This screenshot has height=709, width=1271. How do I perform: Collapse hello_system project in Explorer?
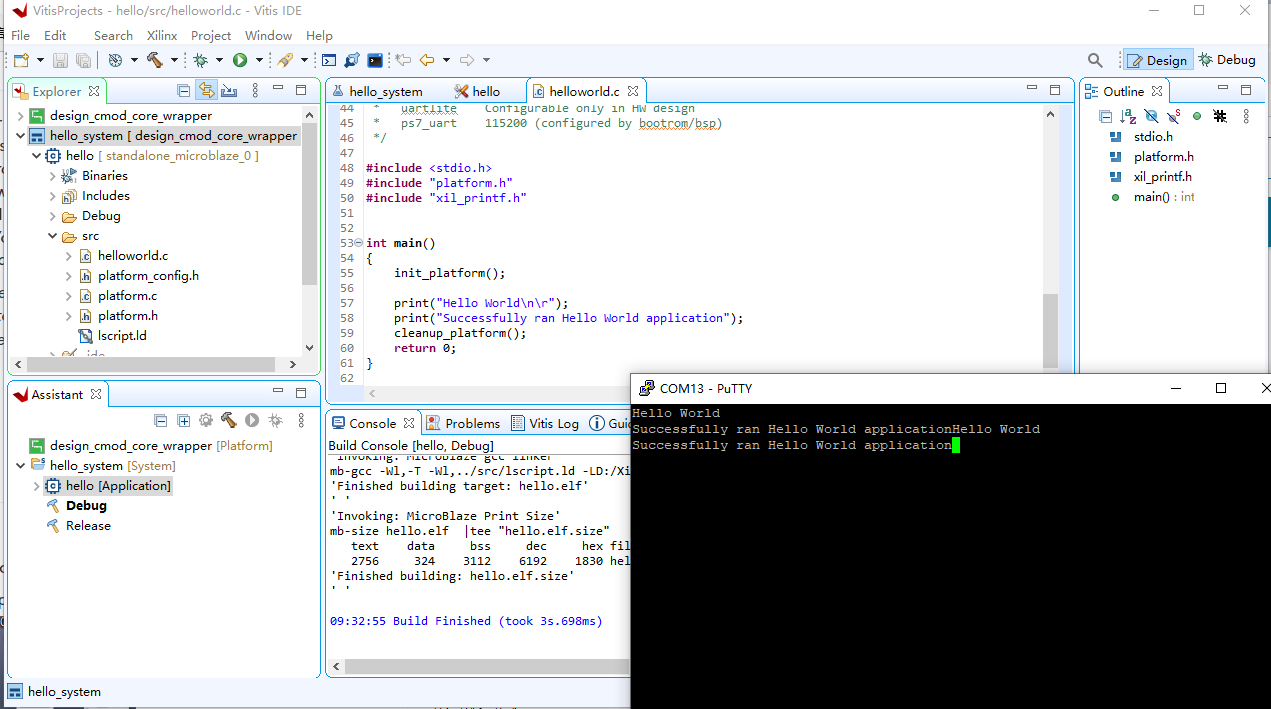click(20, 136)
